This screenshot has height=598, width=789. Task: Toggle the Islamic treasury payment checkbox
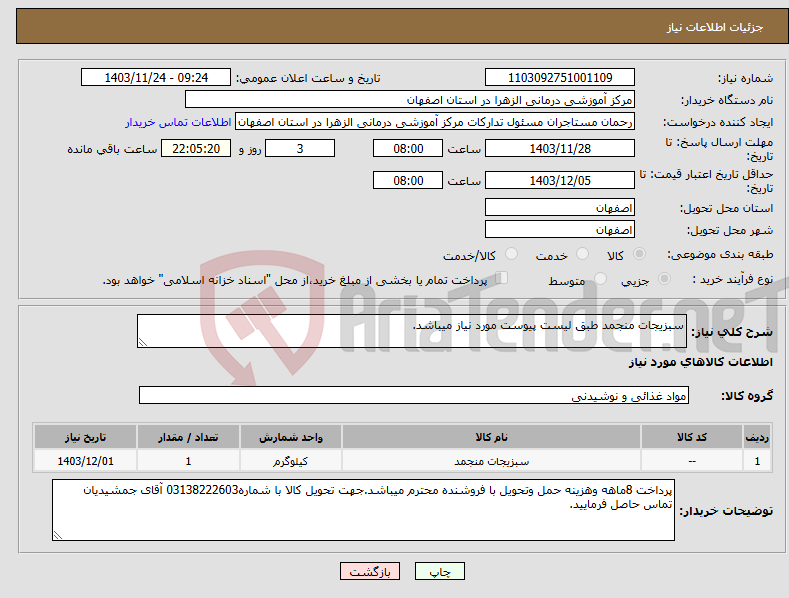click(x=502, y=278)
